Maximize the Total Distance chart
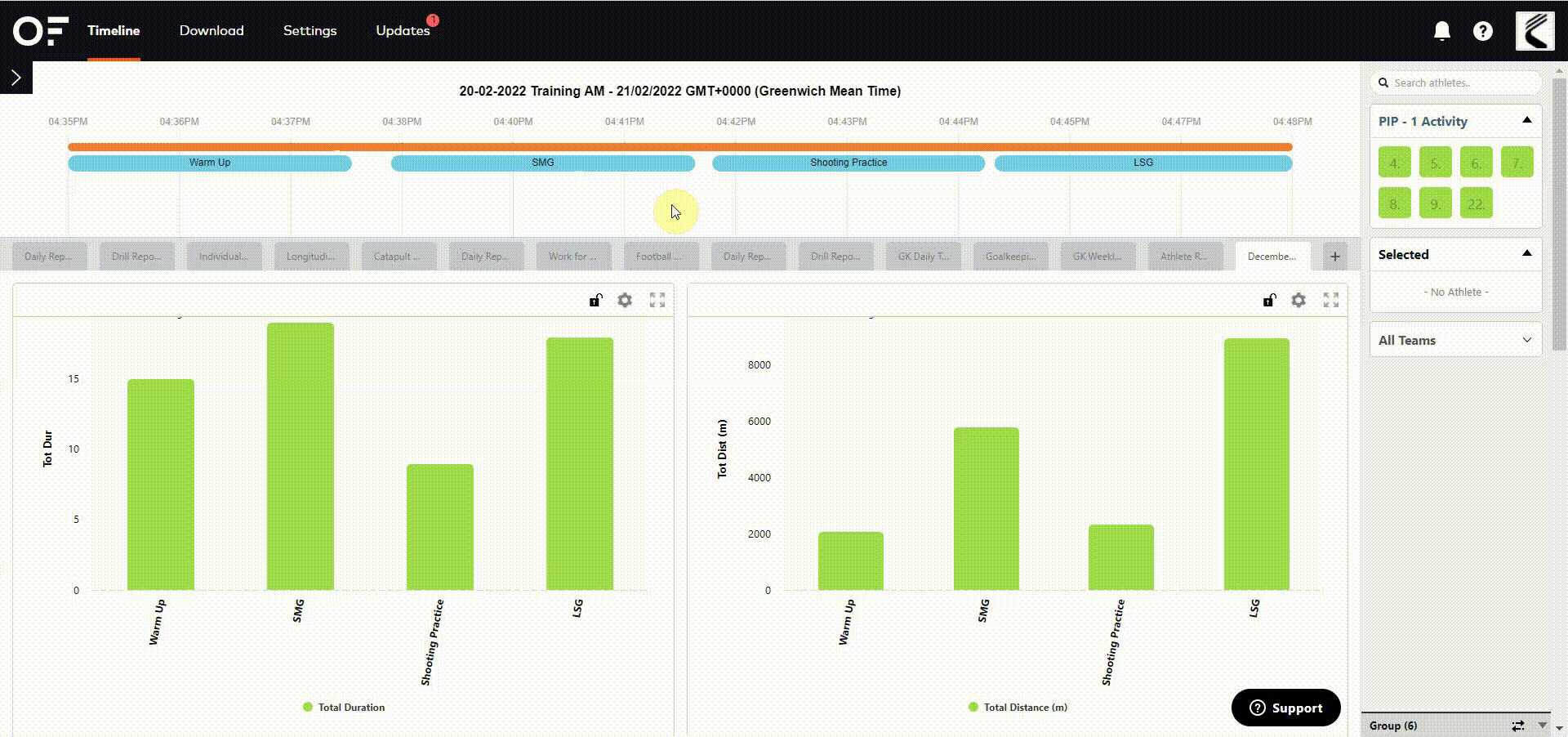This screenshot has height=737, width=1568. (x=1331, y=300)
